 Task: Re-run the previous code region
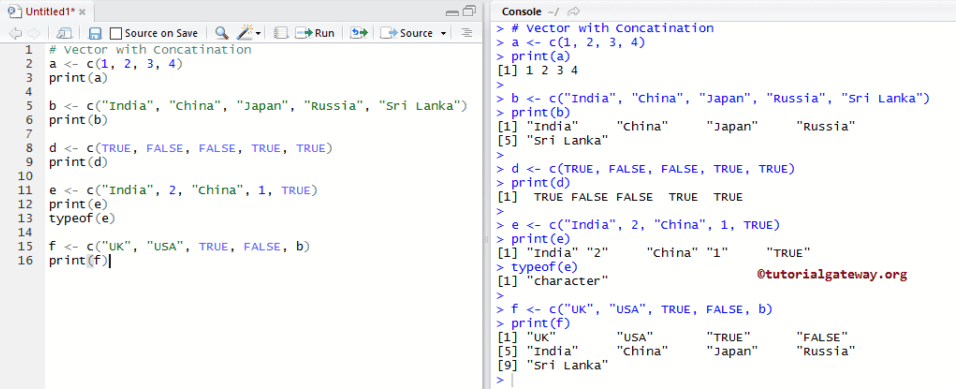click(x=359, y=33)
